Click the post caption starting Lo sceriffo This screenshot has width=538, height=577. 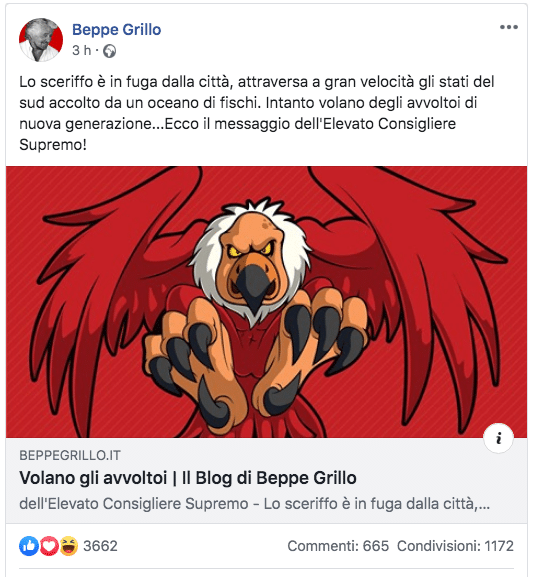pyautogui.click(x=257, y=113)
